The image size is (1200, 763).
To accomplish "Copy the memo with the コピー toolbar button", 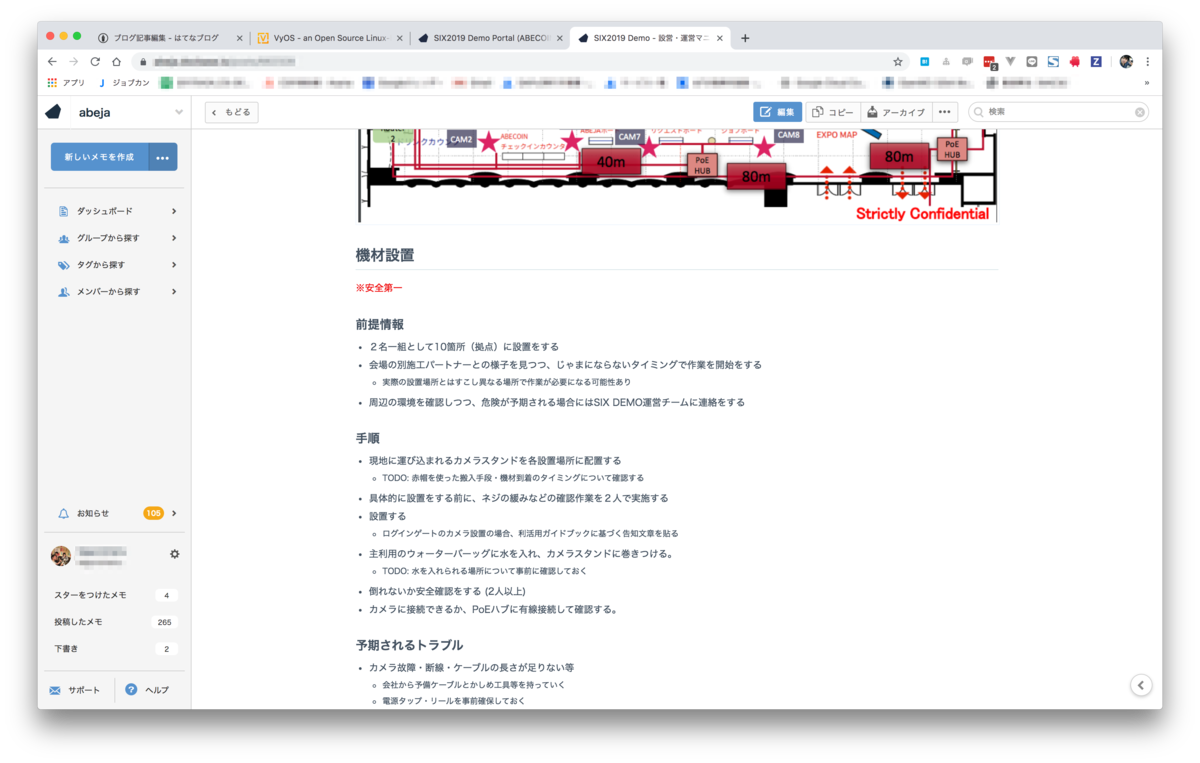I will (x=833, y=112).
